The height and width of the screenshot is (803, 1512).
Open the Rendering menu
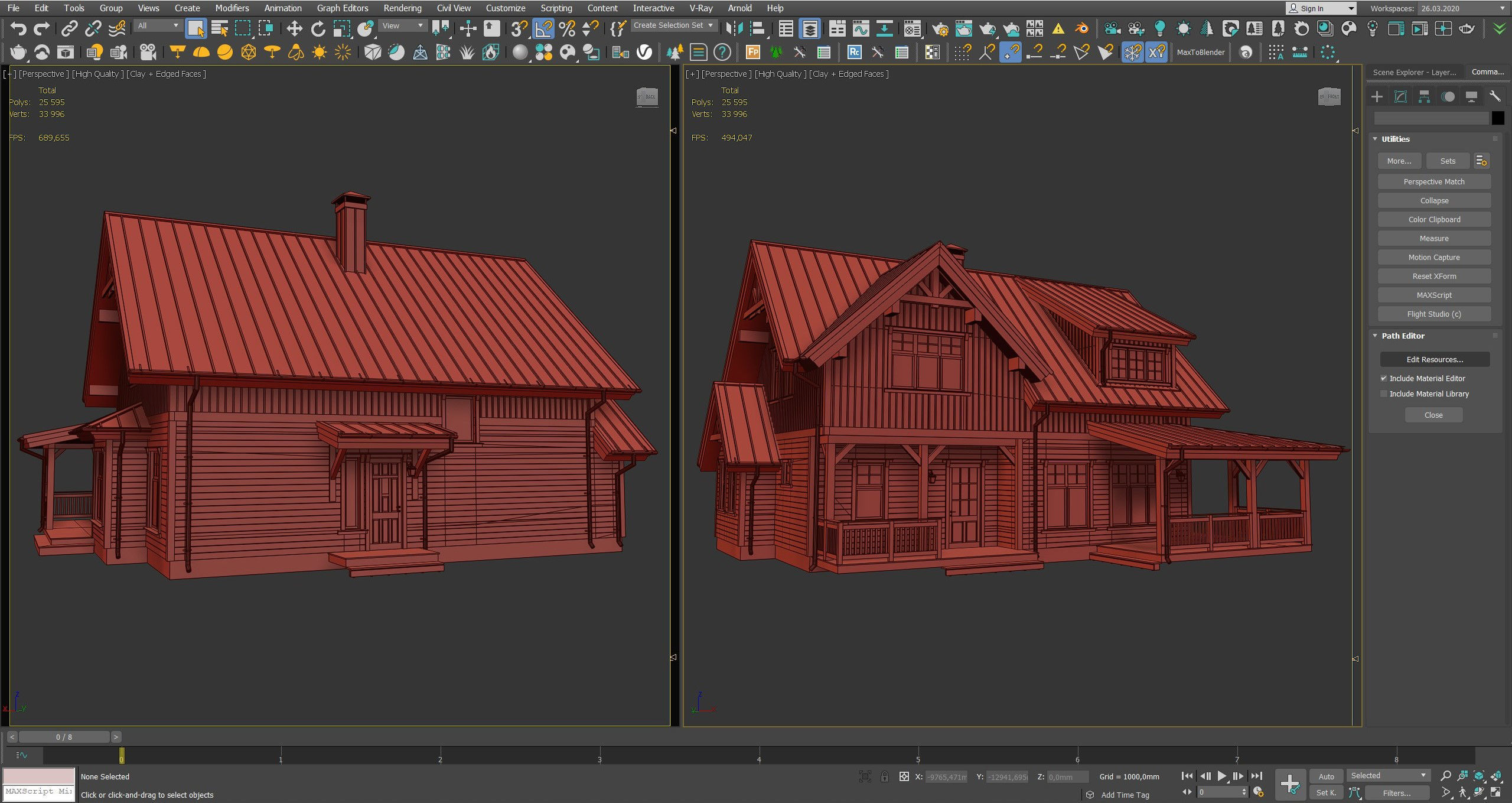(402, 8)
